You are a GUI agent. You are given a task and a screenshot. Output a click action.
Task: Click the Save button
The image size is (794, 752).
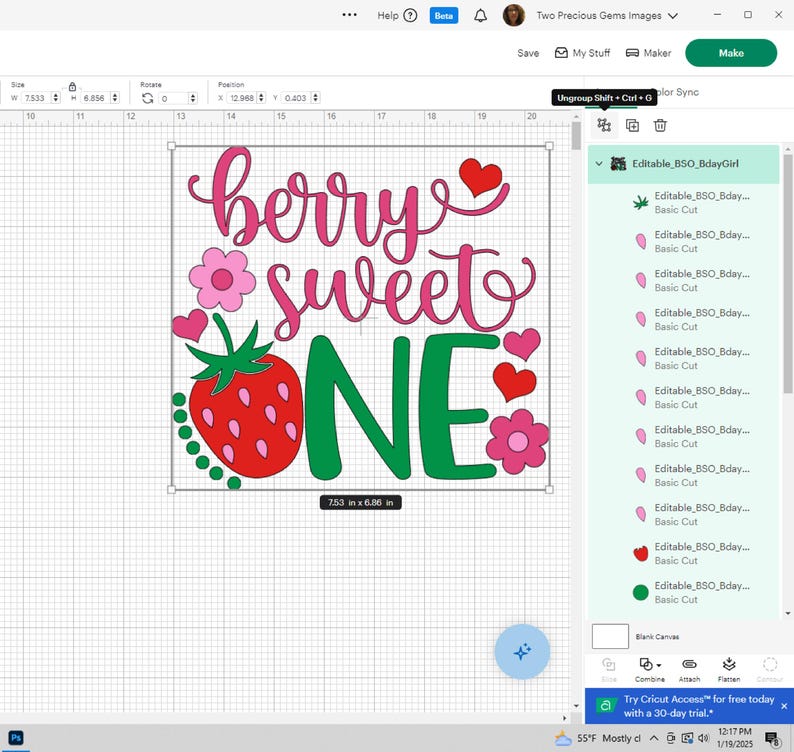click(x=528, y=53)
